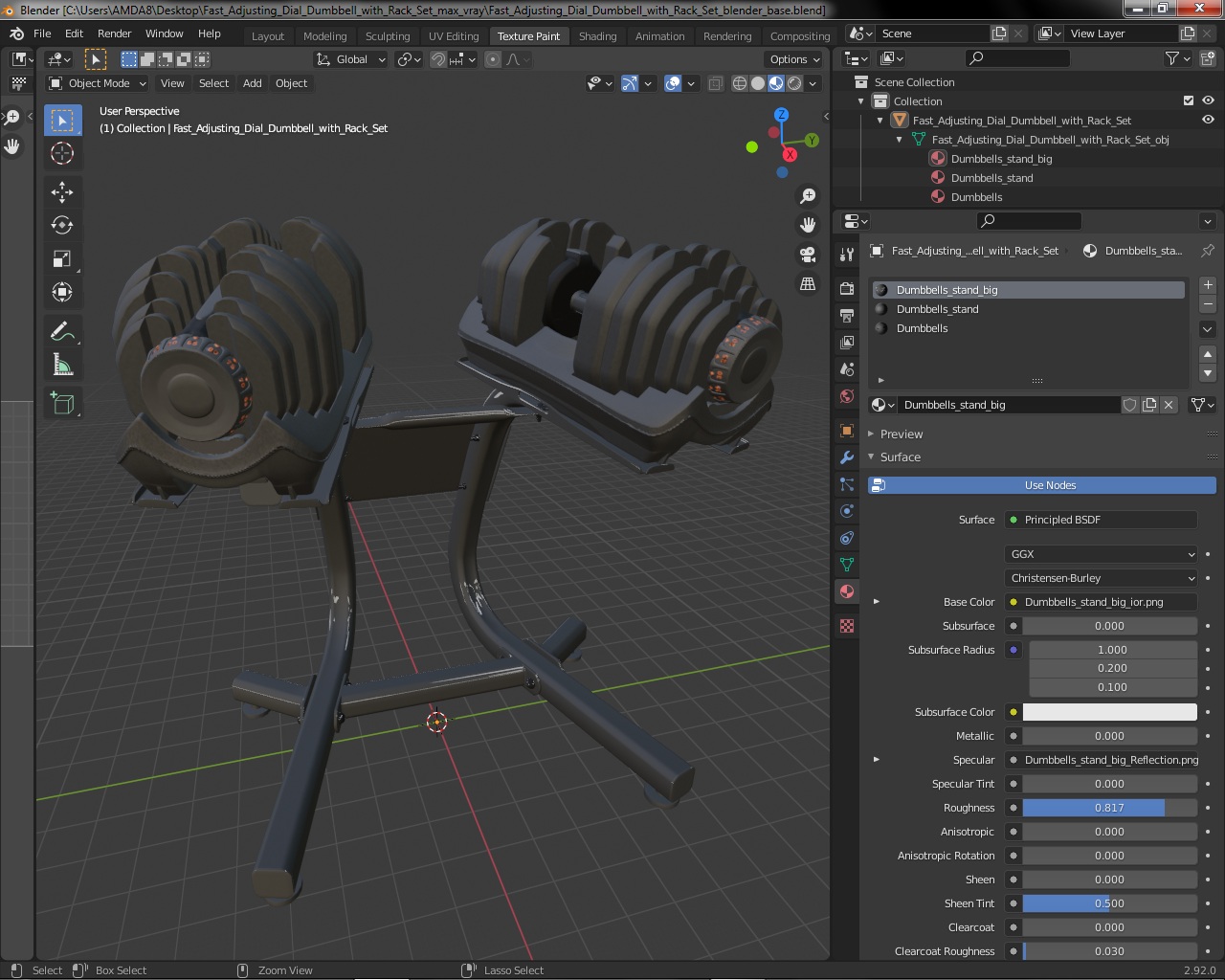The height and width of the screenshot is (980, 1225).
Task: Select the Rotate tool
Action: pos(62,226)
